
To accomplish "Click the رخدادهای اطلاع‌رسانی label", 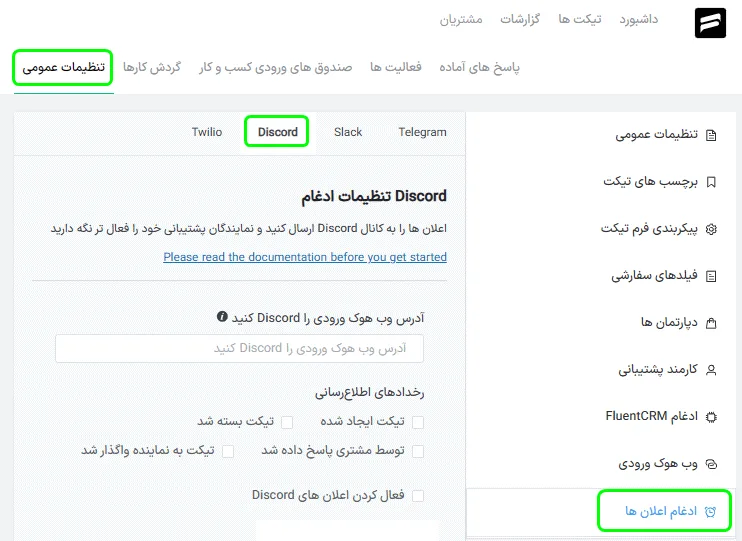I will click(x=370, y=392).
